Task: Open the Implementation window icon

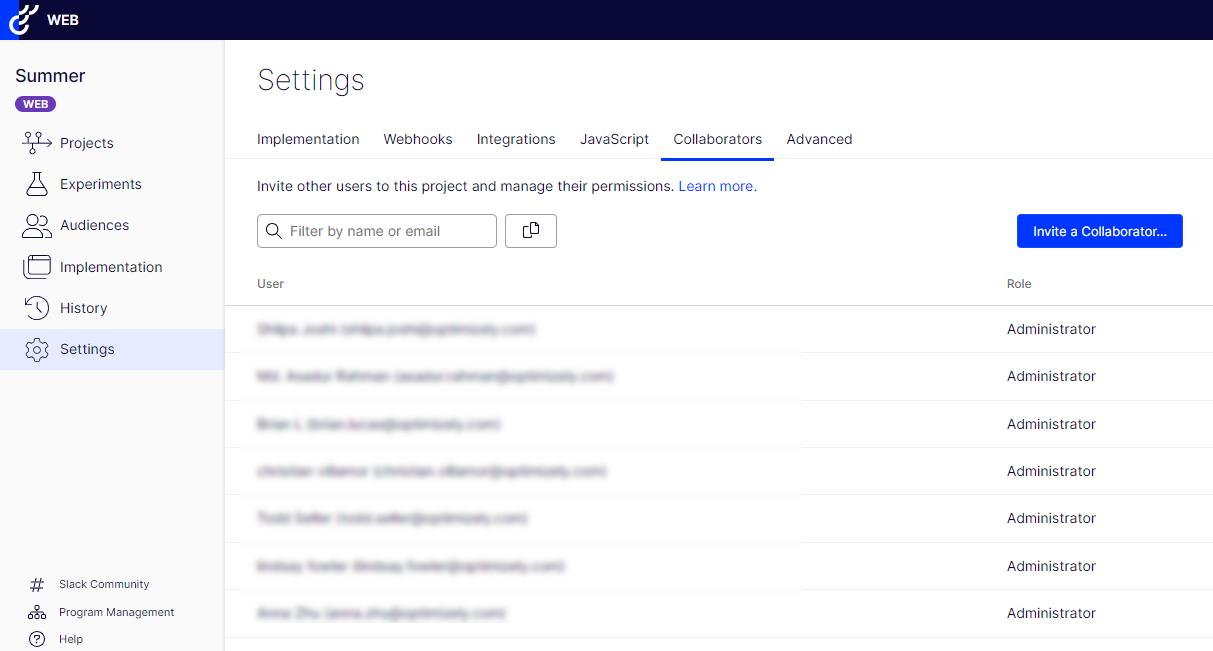Action: coord(37,267)
